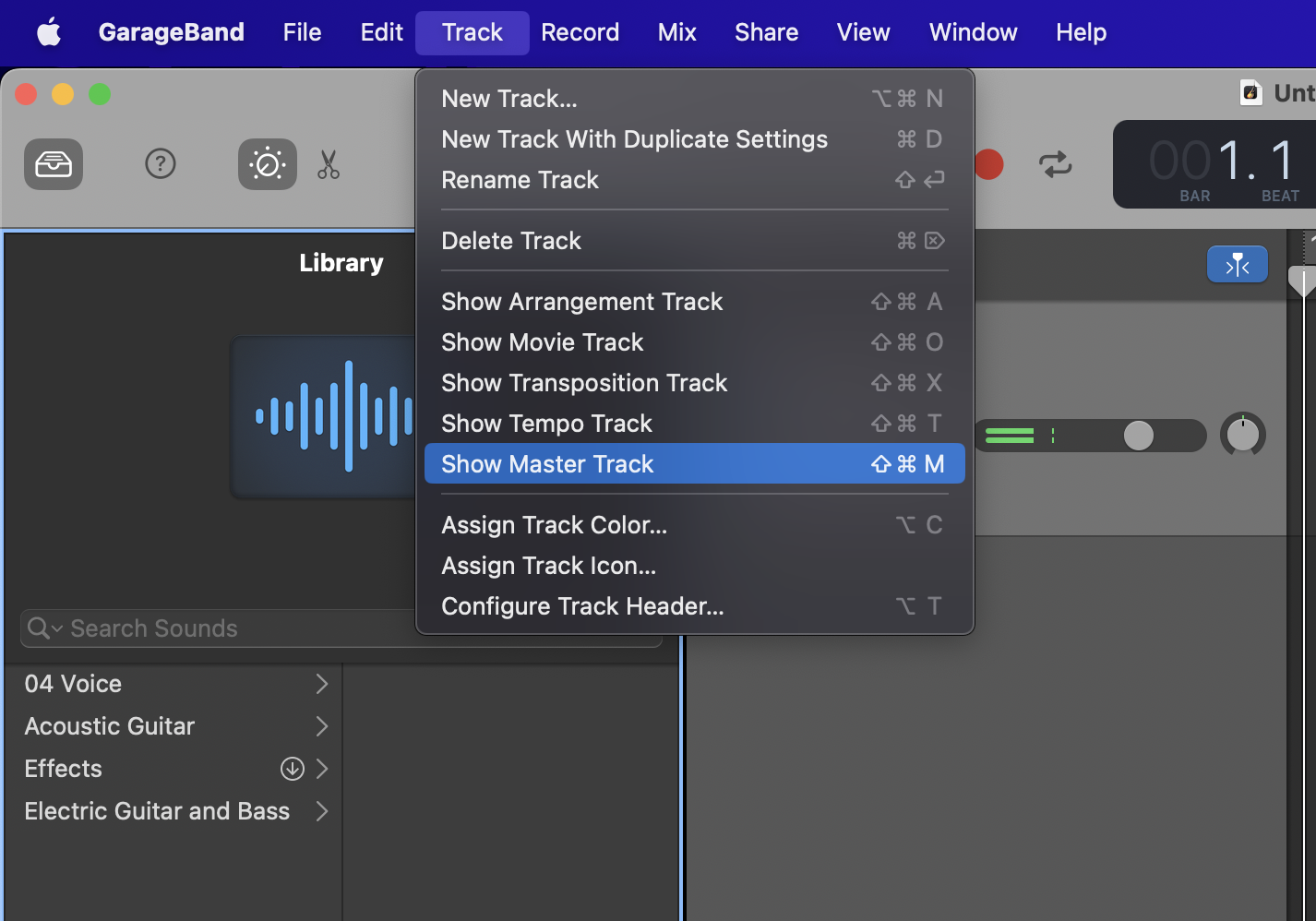Choose Show Transposition Track

[x=695, y=383]
